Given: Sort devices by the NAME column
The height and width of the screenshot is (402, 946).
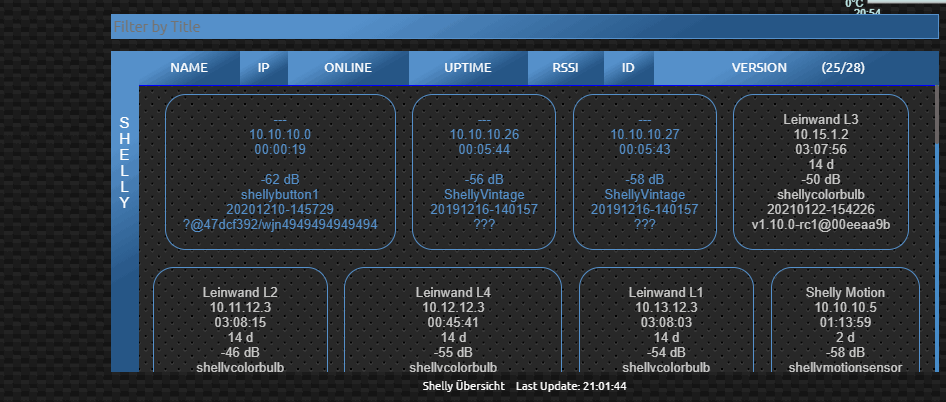Looking at the screenshot, I should pos(189,68).
